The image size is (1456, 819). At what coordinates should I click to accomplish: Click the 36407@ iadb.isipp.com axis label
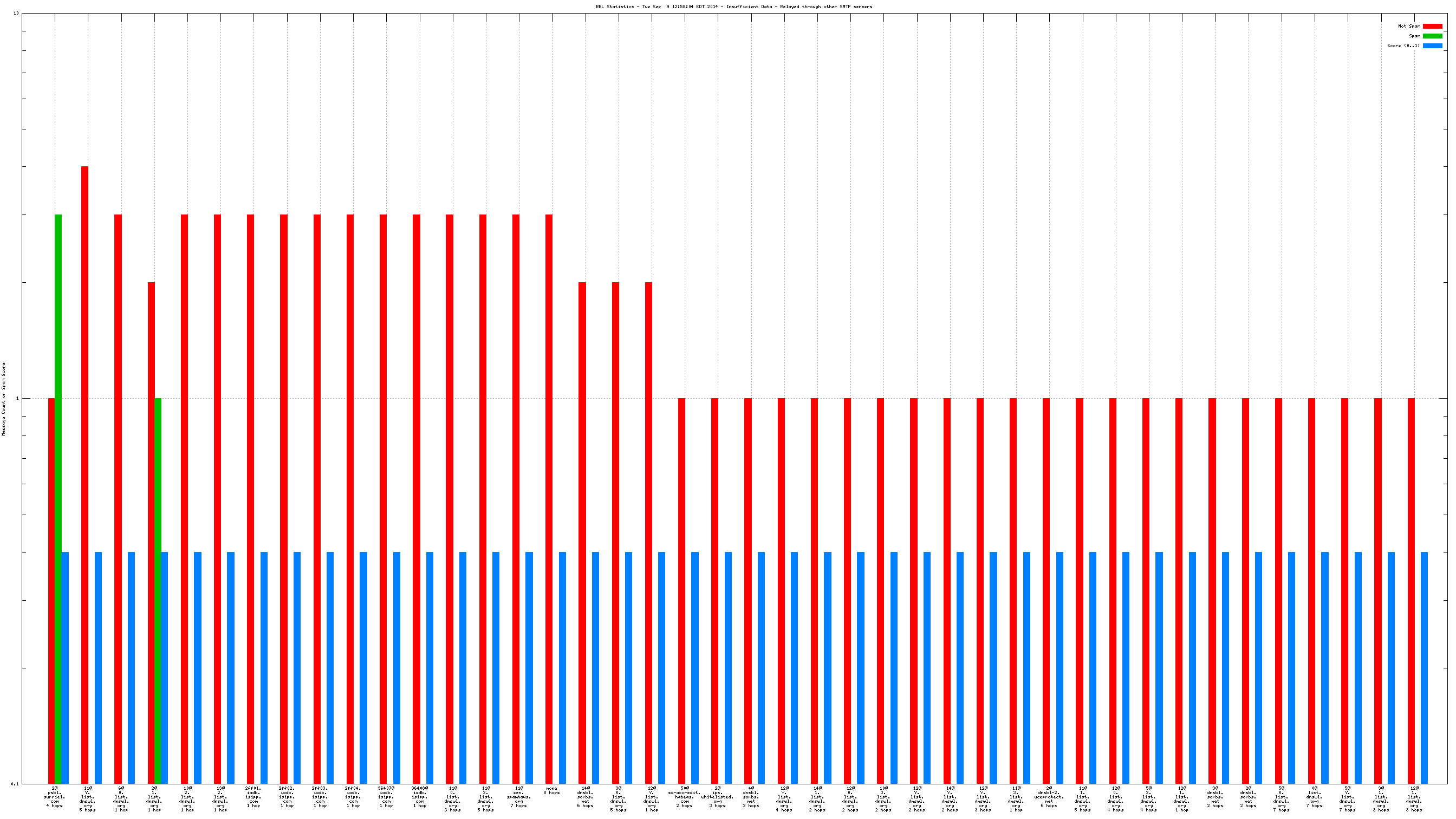point(386,797)
